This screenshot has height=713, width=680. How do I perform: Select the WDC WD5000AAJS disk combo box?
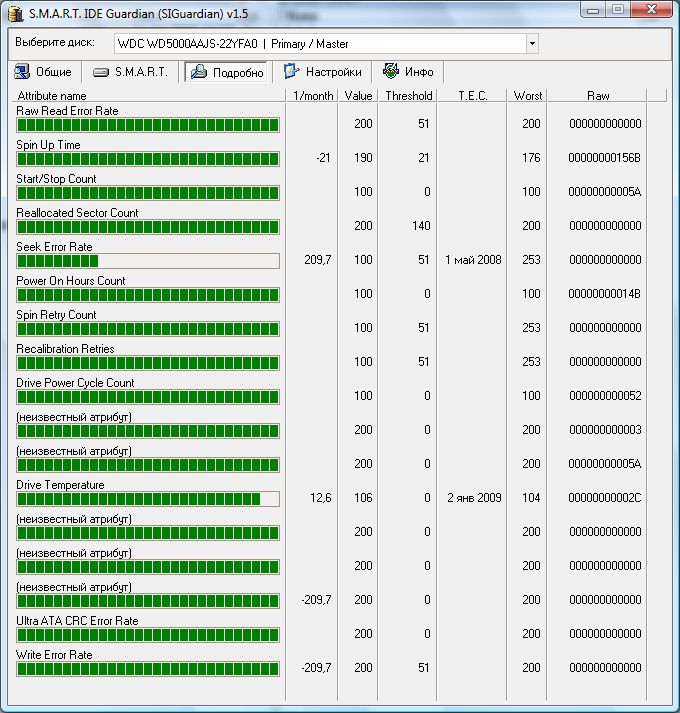click(320, 44)
